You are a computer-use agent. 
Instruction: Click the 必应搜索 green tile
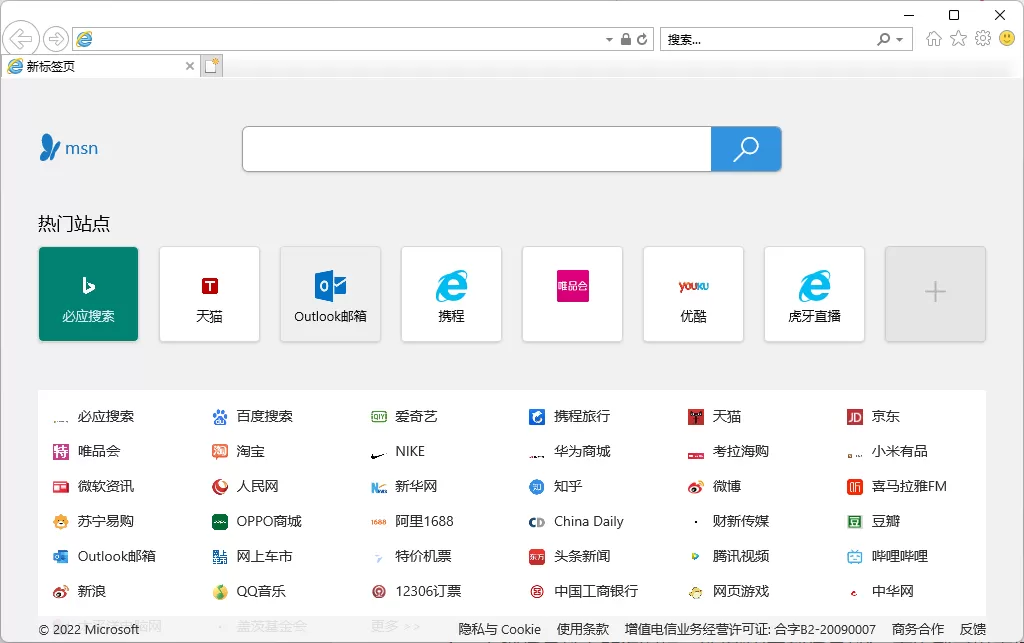click(88, 293)
